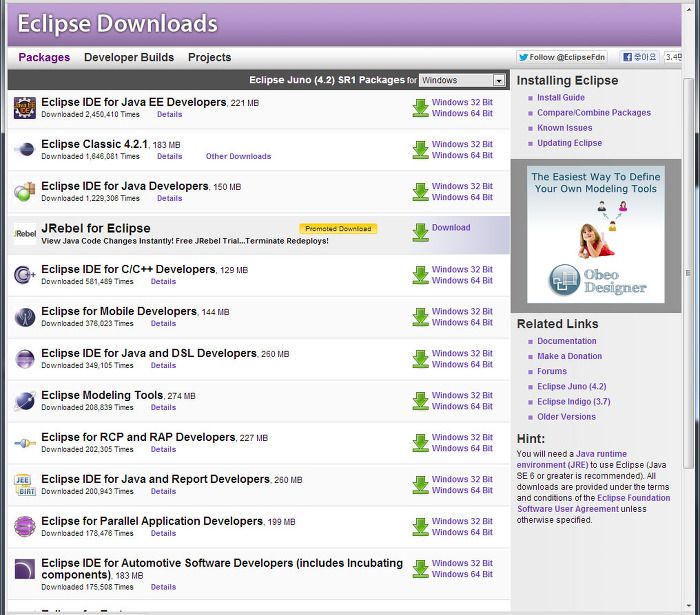Click the C/C++ Developers package icon

click(x=25, y=275)
